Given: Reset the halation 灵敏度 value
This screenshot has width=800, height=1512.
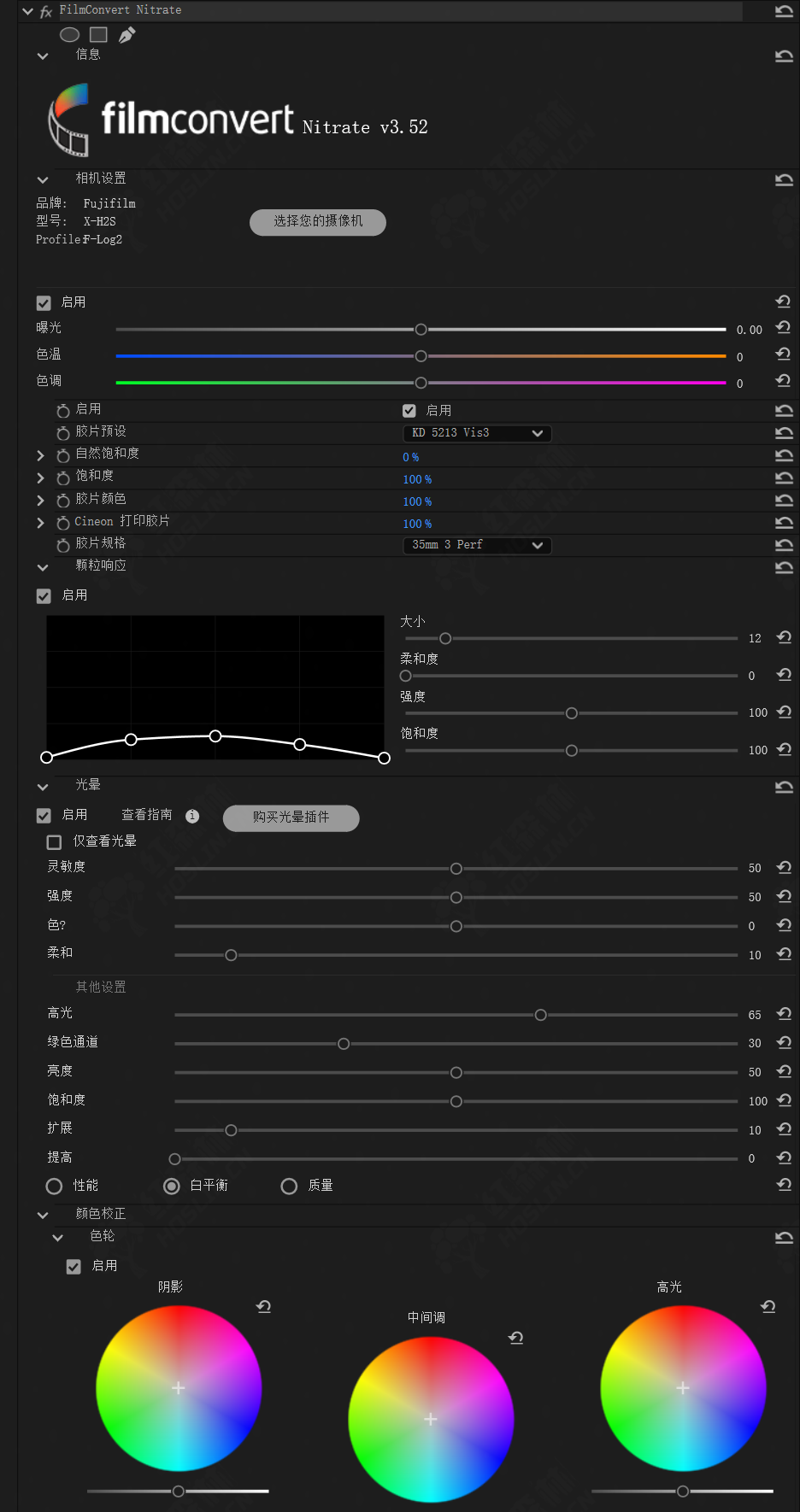Looking at the screenshot, I should [x=784, y=868].
